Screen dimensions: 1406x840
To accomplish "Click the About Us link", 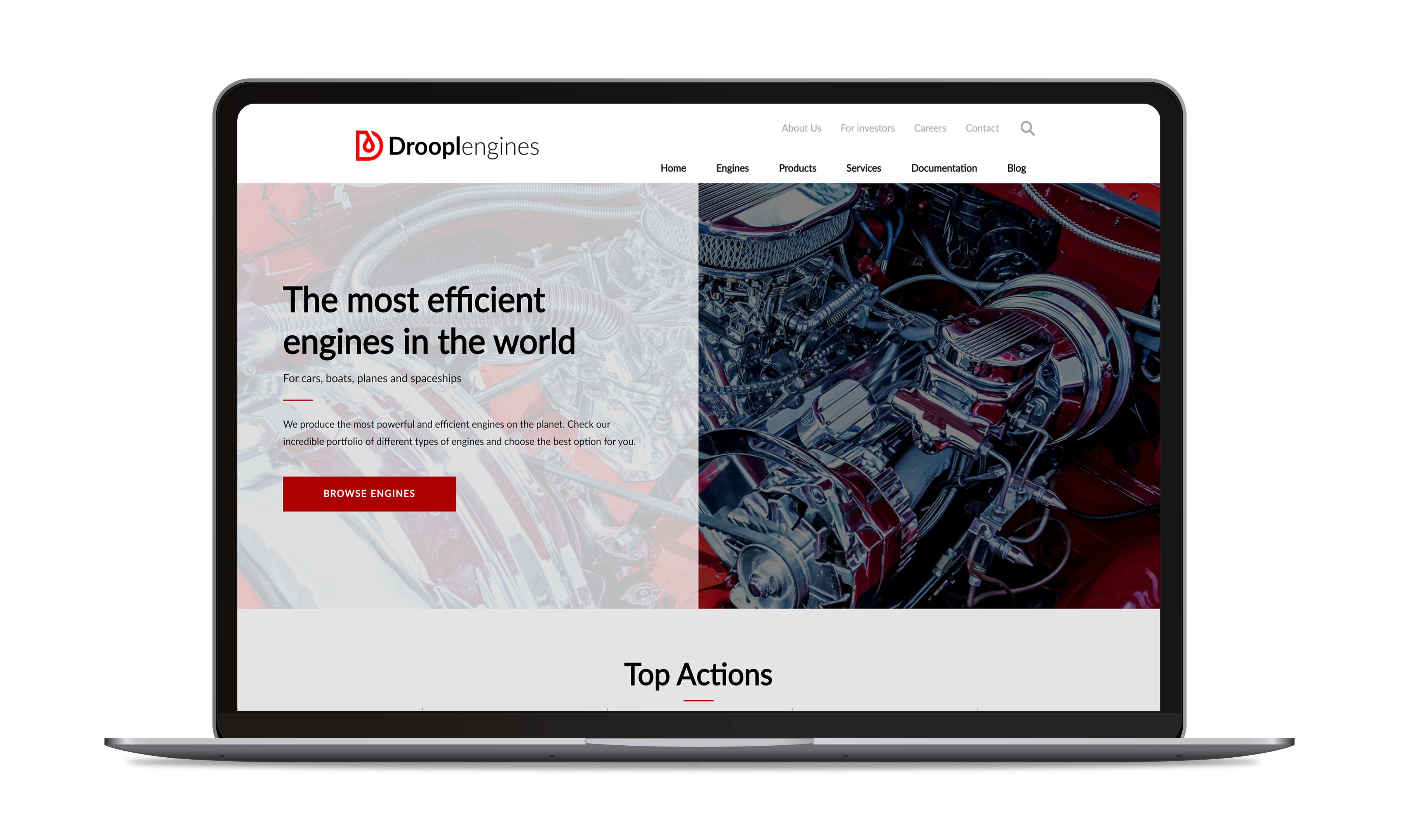I will [800, 128].
